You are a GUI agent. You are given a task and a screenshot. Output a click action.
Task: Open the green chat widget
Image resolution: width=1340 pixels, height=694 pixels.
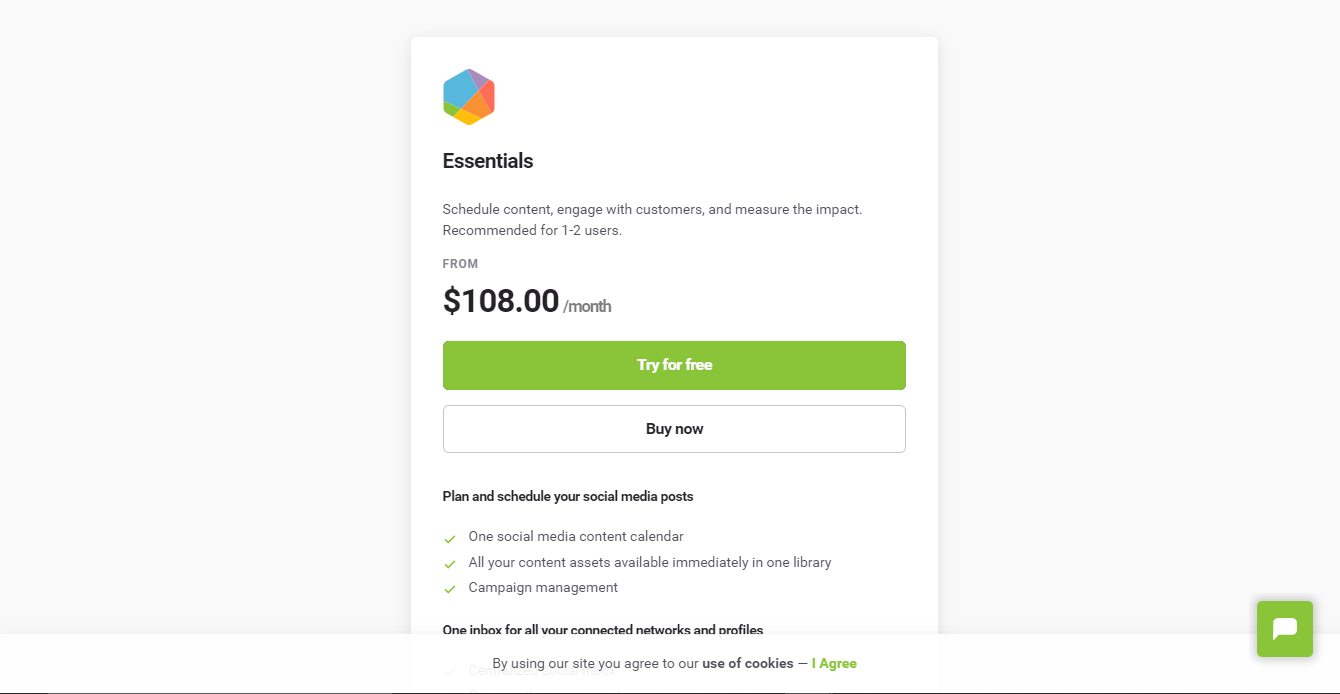point(1285,629)
